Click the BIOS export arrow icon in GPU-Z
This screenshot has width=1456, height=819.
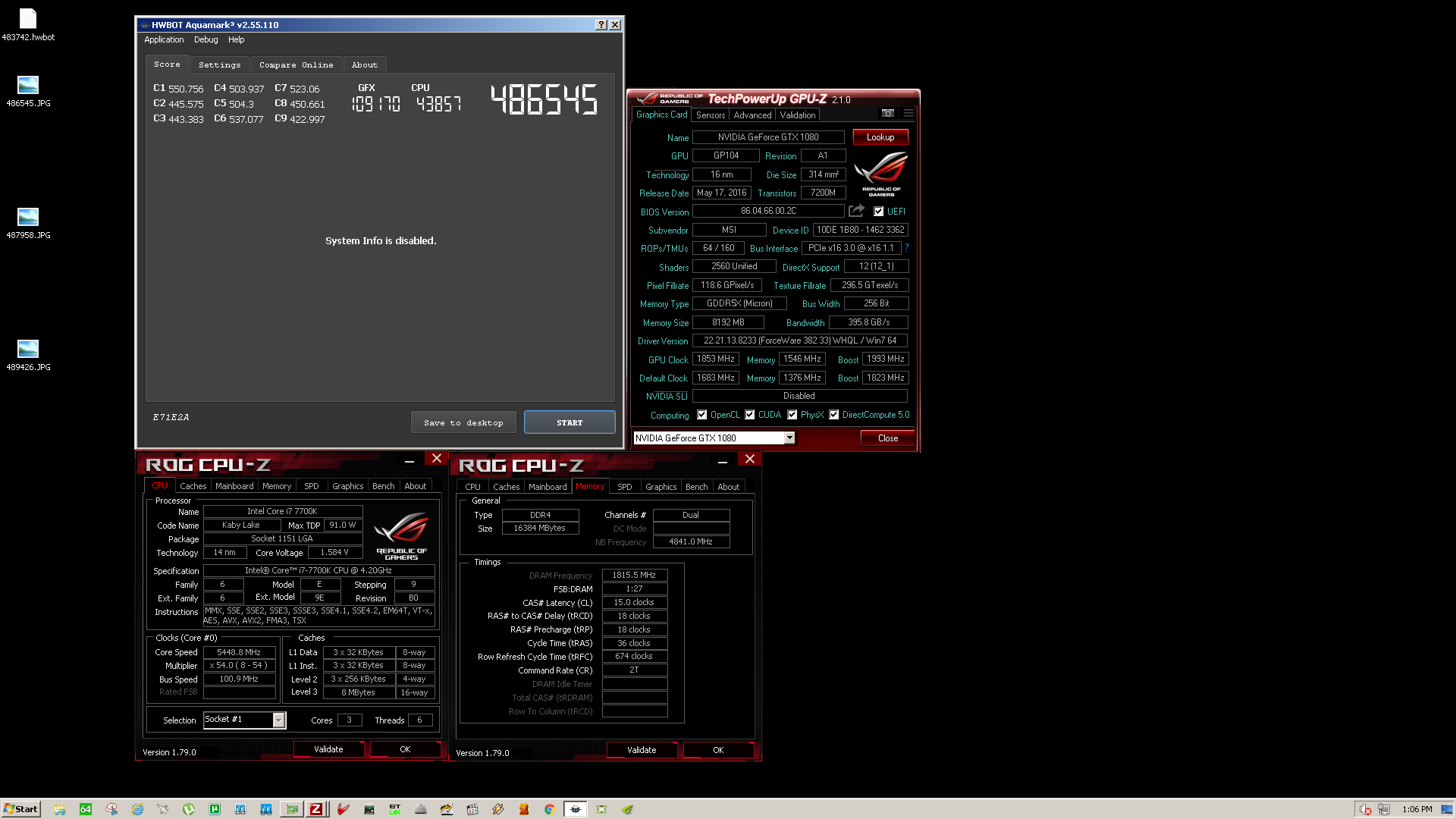click(x=856, y=211)
